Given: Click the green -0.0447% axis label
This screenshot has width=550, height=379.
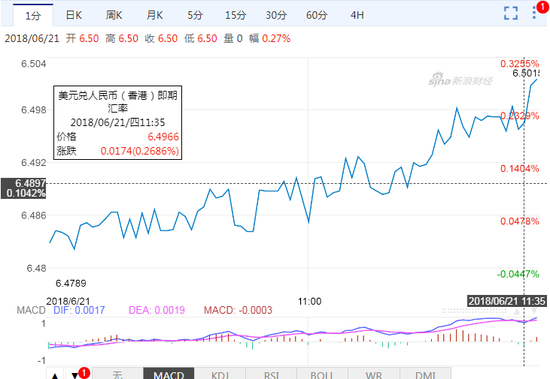Looking at the screenshot, I should coord(518,274).
